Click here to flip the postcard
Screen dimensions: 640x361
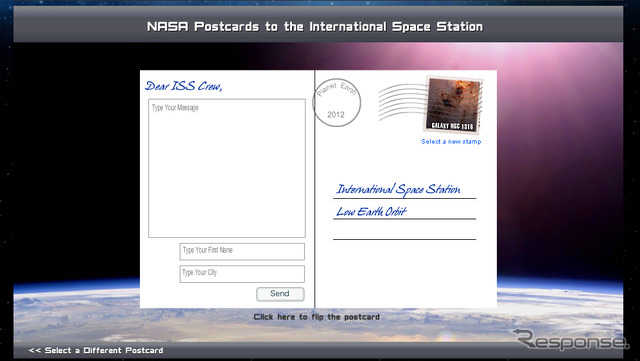317,317
